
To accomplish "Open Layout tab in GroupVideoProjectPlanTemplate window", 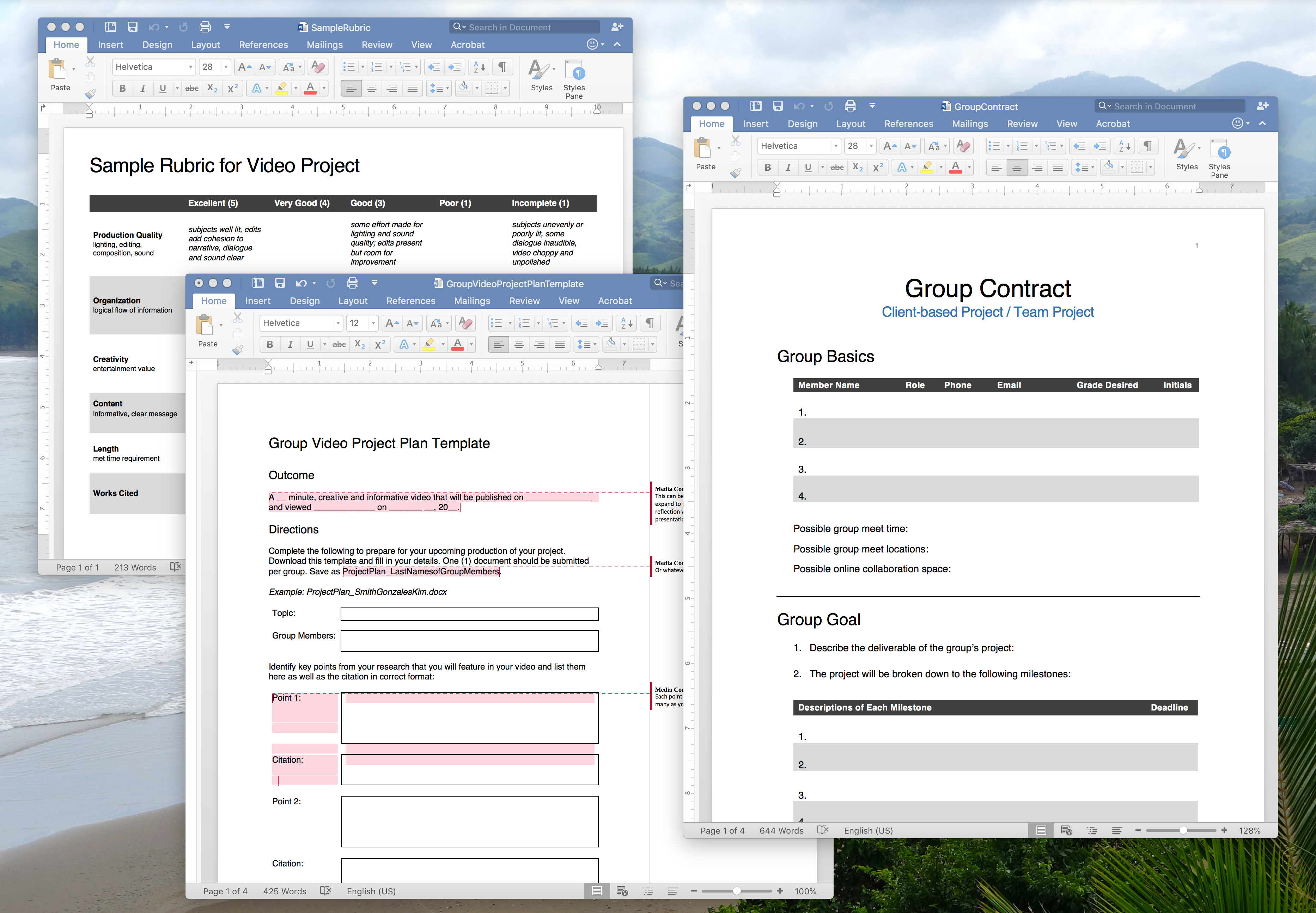I will (x=353, y=301).
